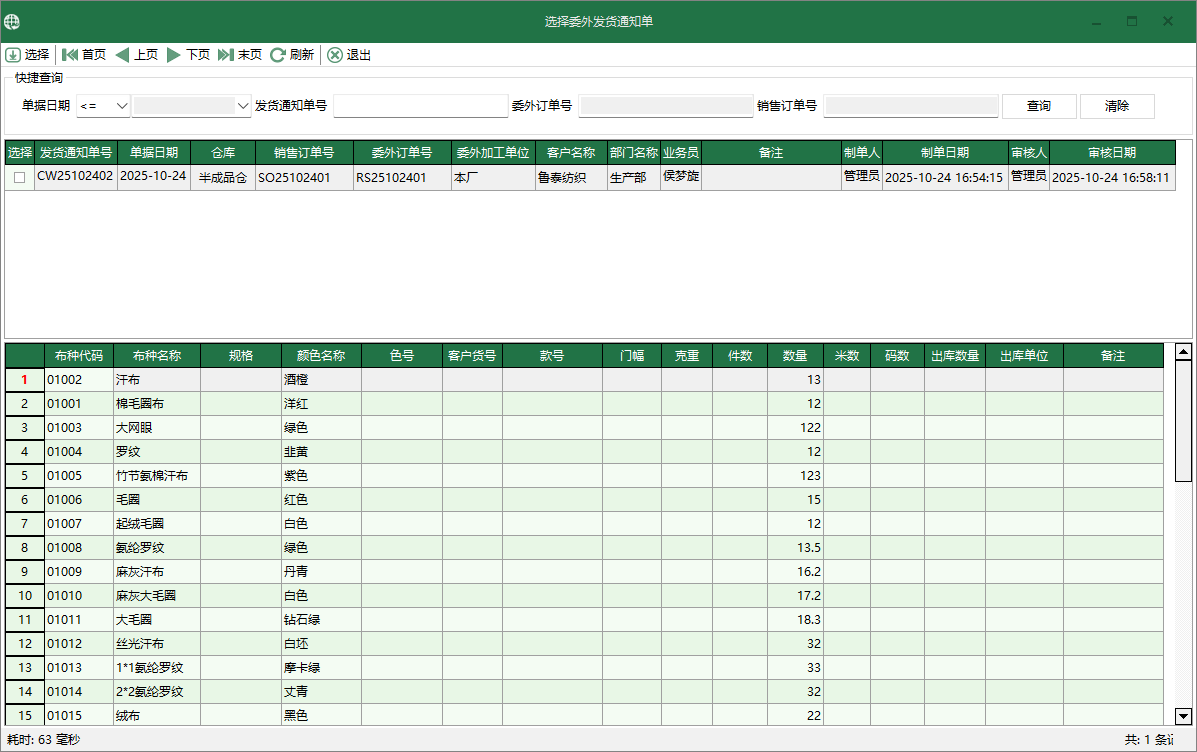Click the globe icon in title bar
Image resolution: width=1197 pixels, height=752 pixels.
point(13,20)
